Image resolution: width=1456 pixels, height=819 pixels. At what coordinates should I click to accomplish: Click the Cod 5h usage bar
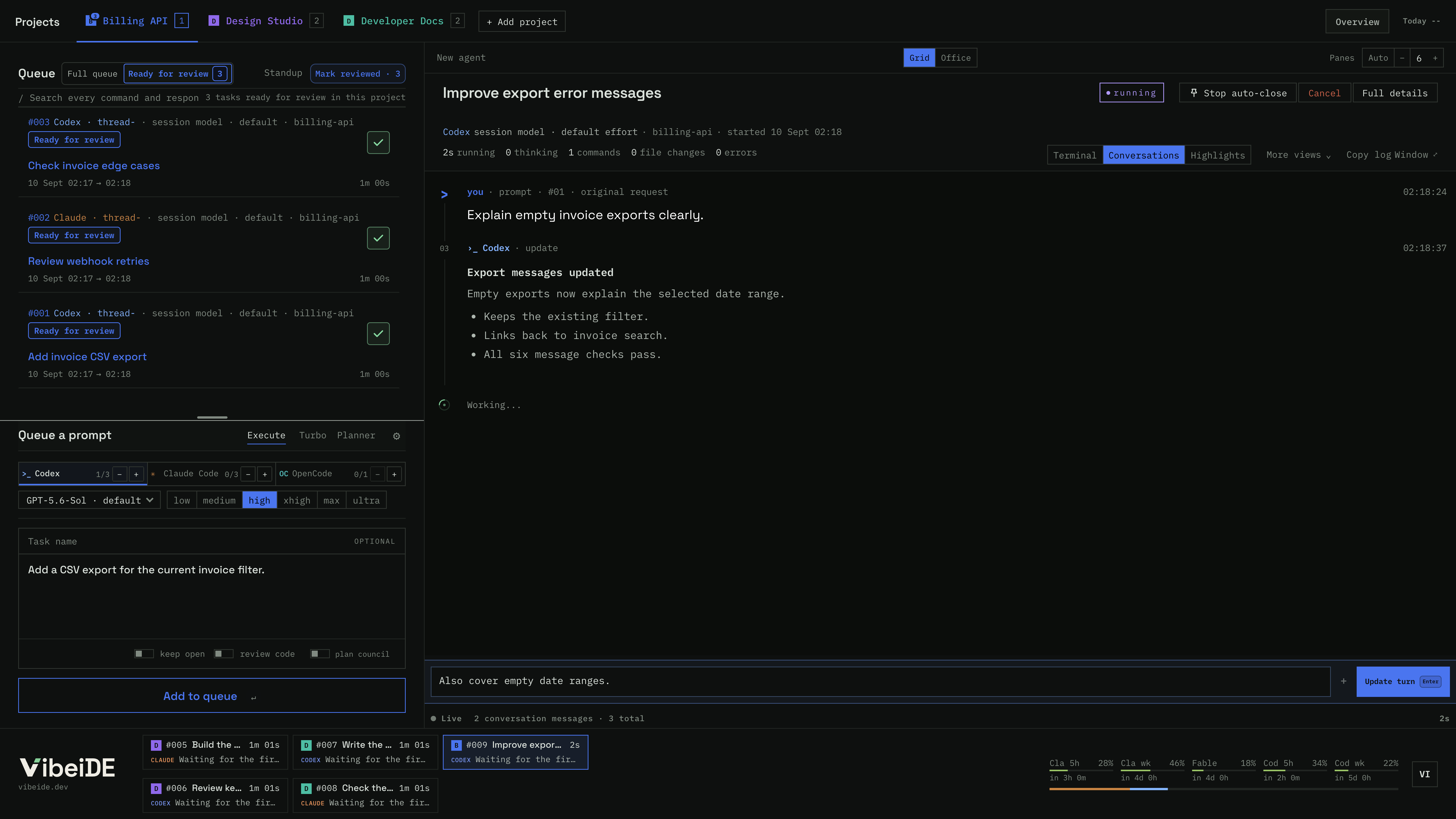point(1295,770)
